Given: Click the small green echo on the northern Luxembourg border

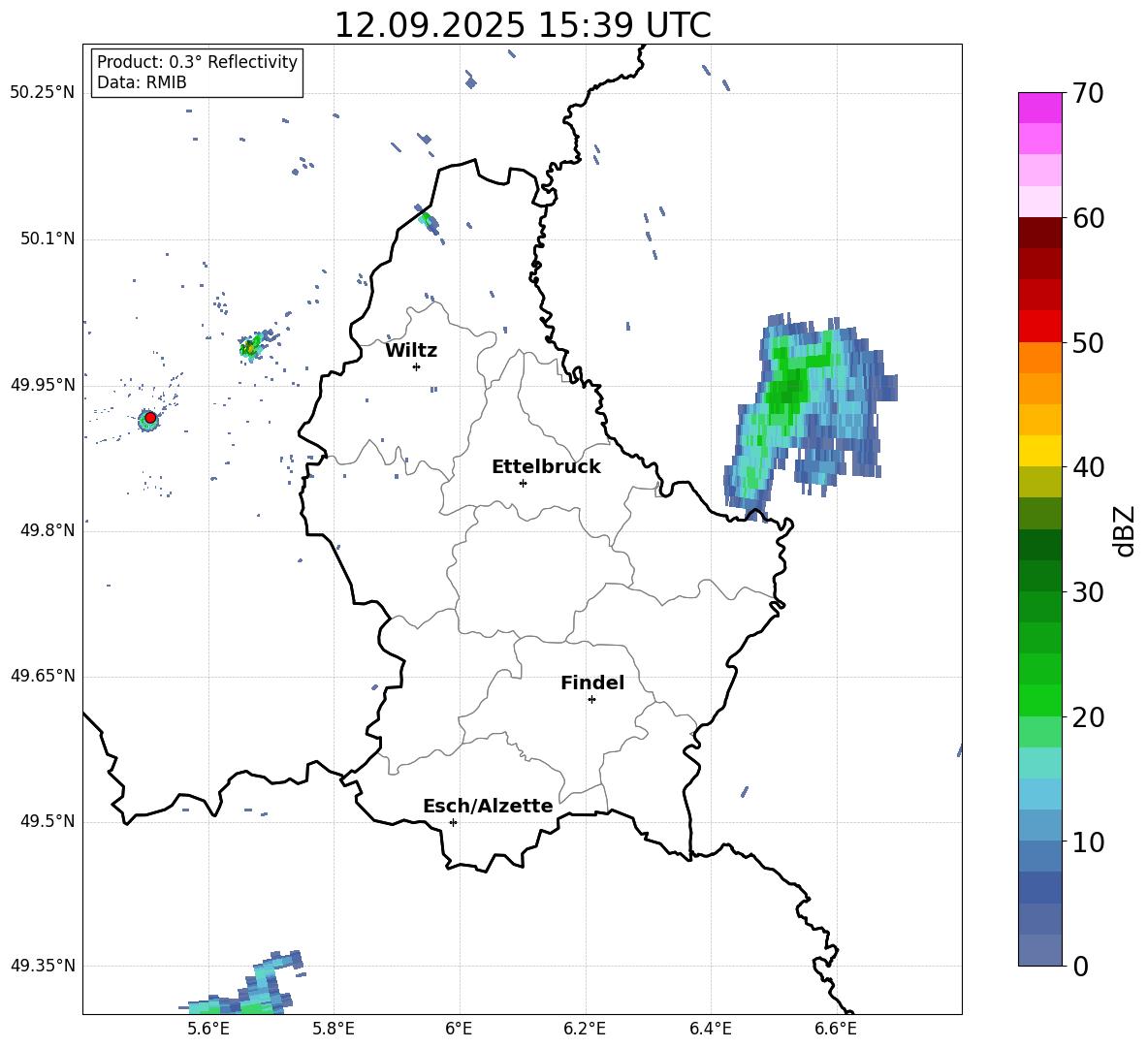Looking at the screenshot, I should point(428,220).
